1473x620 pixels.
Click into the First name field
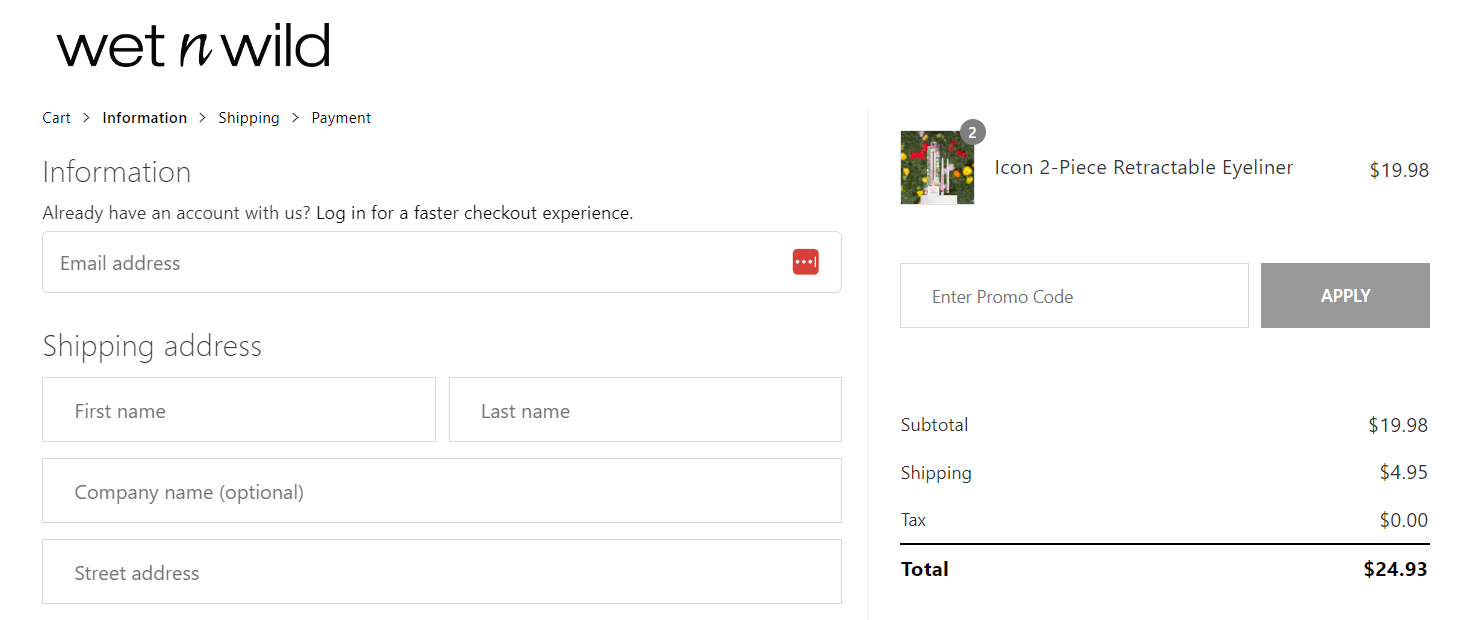coord(239,410)
